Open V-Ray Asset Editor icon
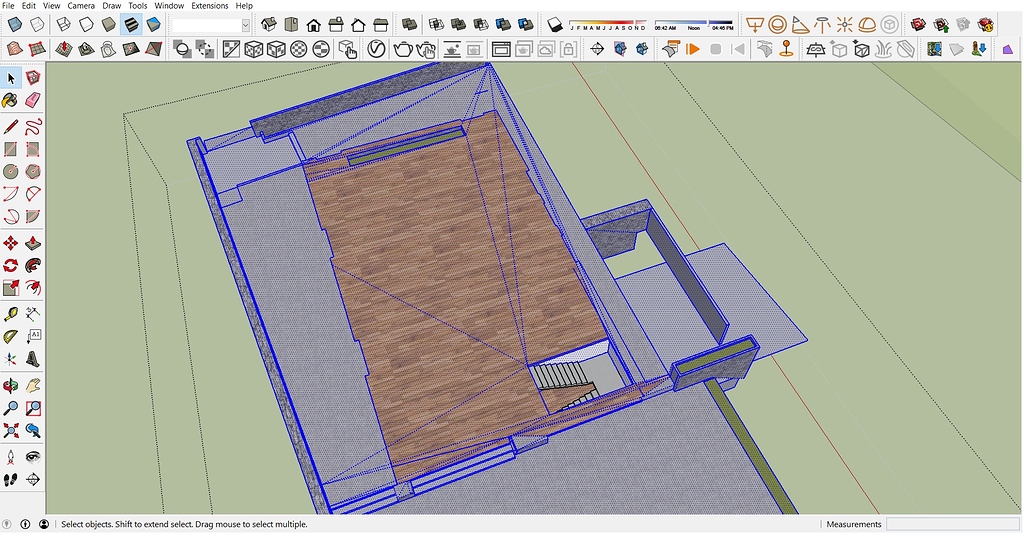This screenshot has width=1024, height=549. [376, 49]
